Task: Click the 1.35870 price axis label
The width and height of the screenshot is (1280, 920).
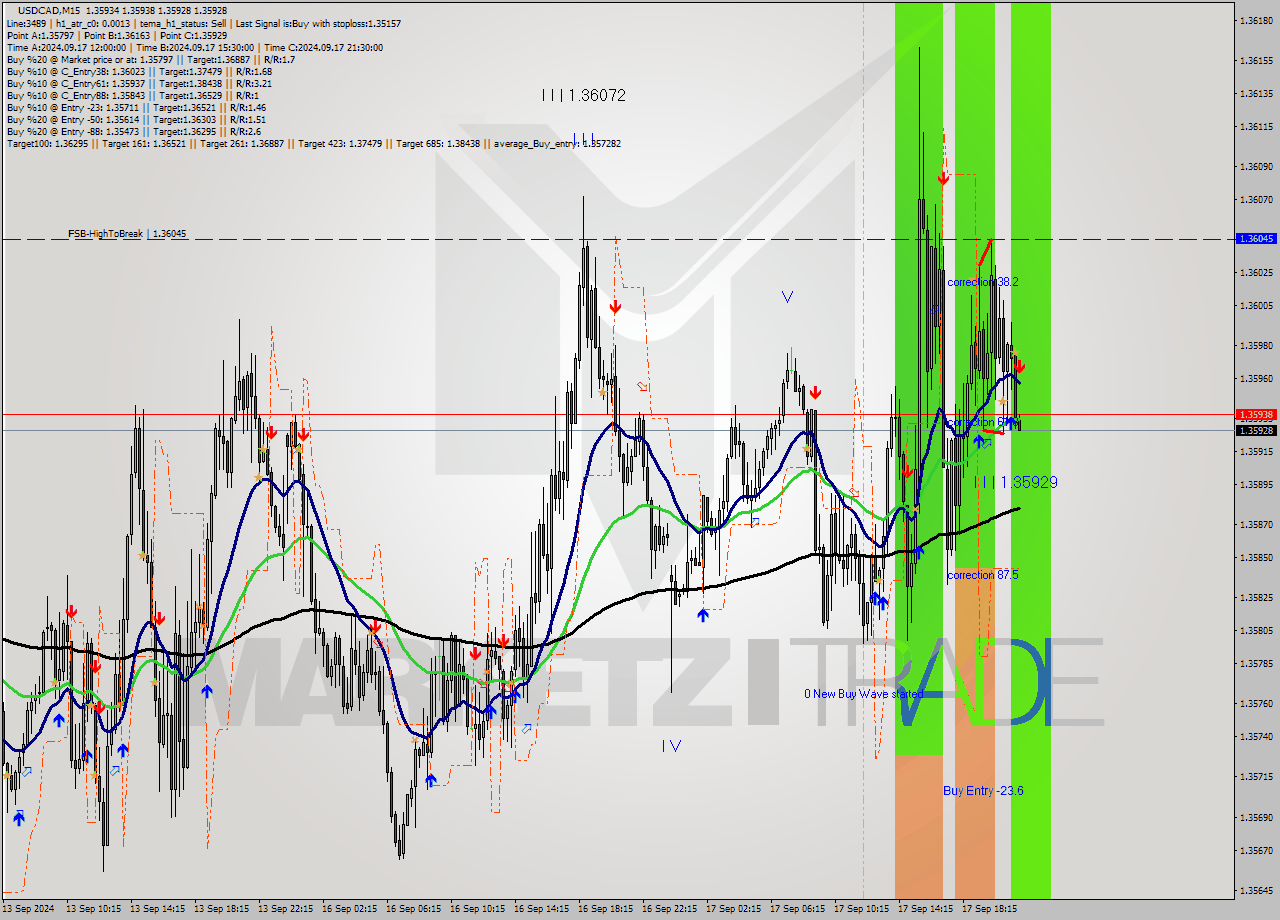Action: (x=1256, y=524)
